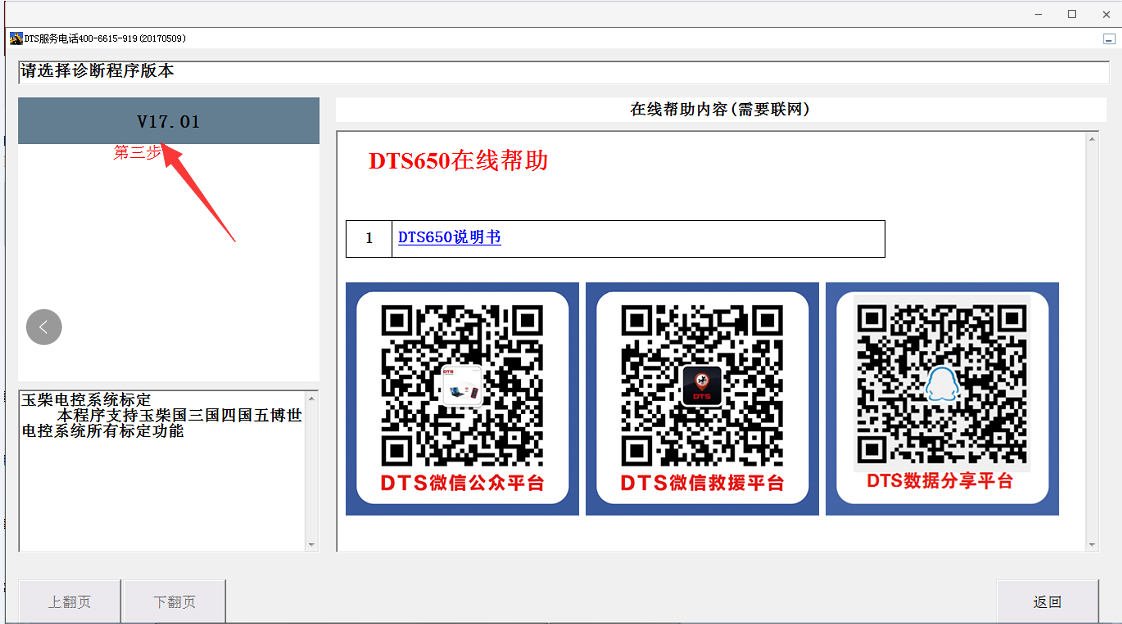This screenshot has height=624, width=1122.
Task: Click the 下翻页 button
Action: (174, 602)
